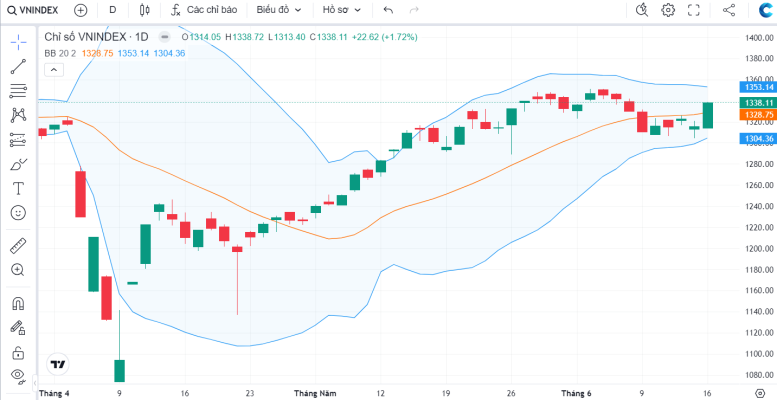Click the C1338.11 close value
This screenshot has height=400, width=777.
click(x=329, y=37)
